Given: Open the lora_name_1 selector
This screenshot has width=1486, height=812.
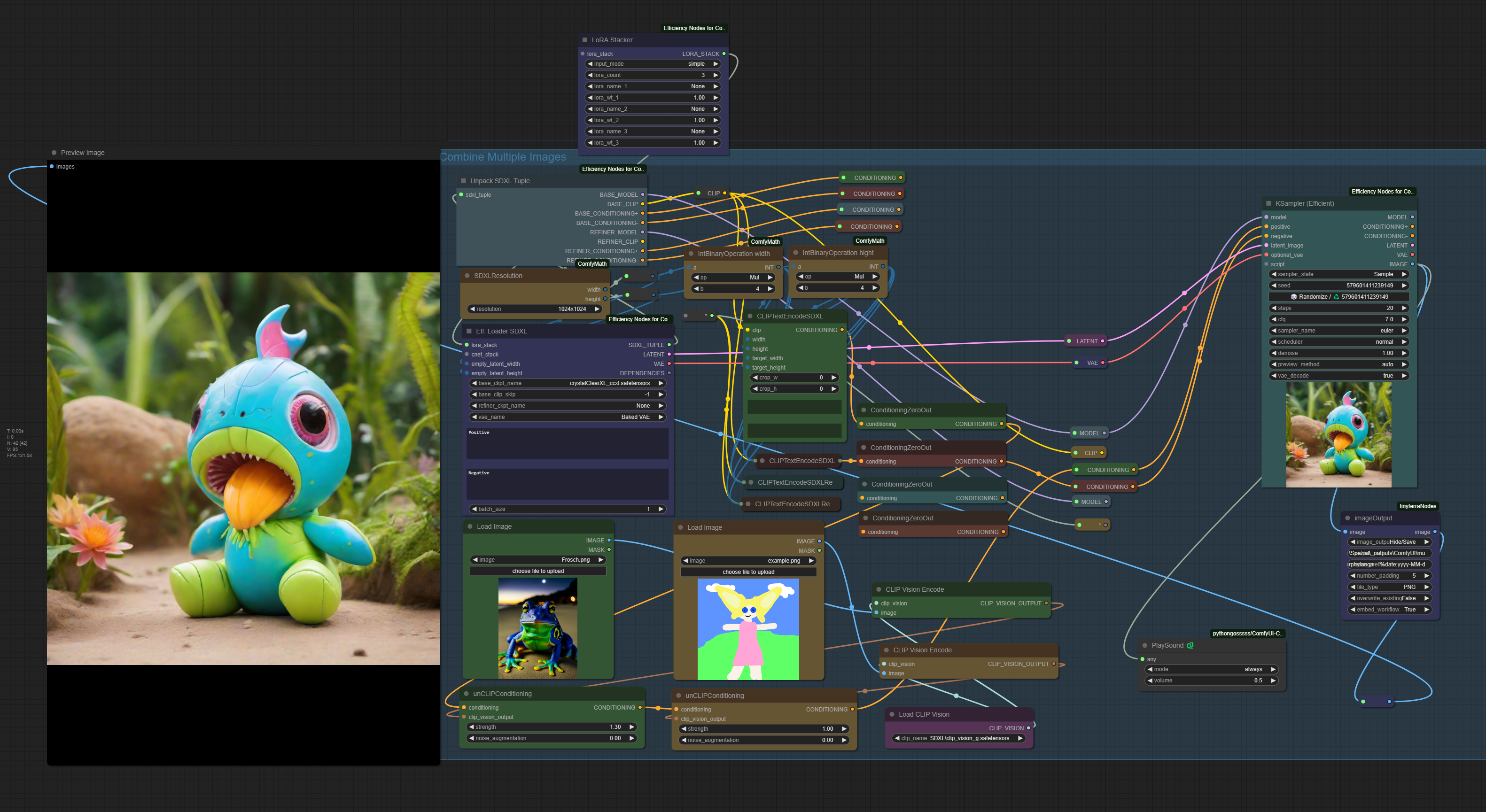Looking at the screenshot, I should (653, 86).
